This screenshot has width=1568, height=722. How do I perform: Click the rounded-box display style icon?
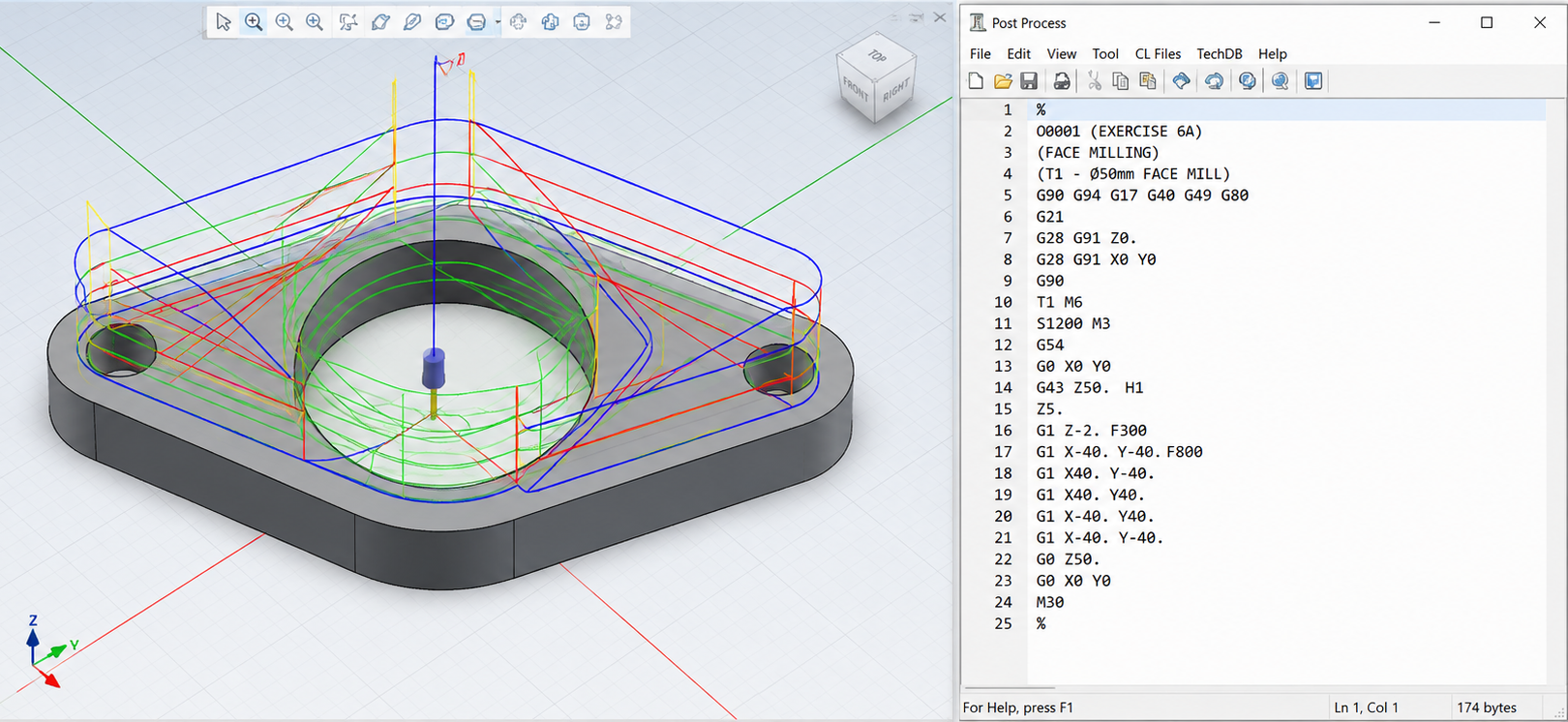pos(444,21)
